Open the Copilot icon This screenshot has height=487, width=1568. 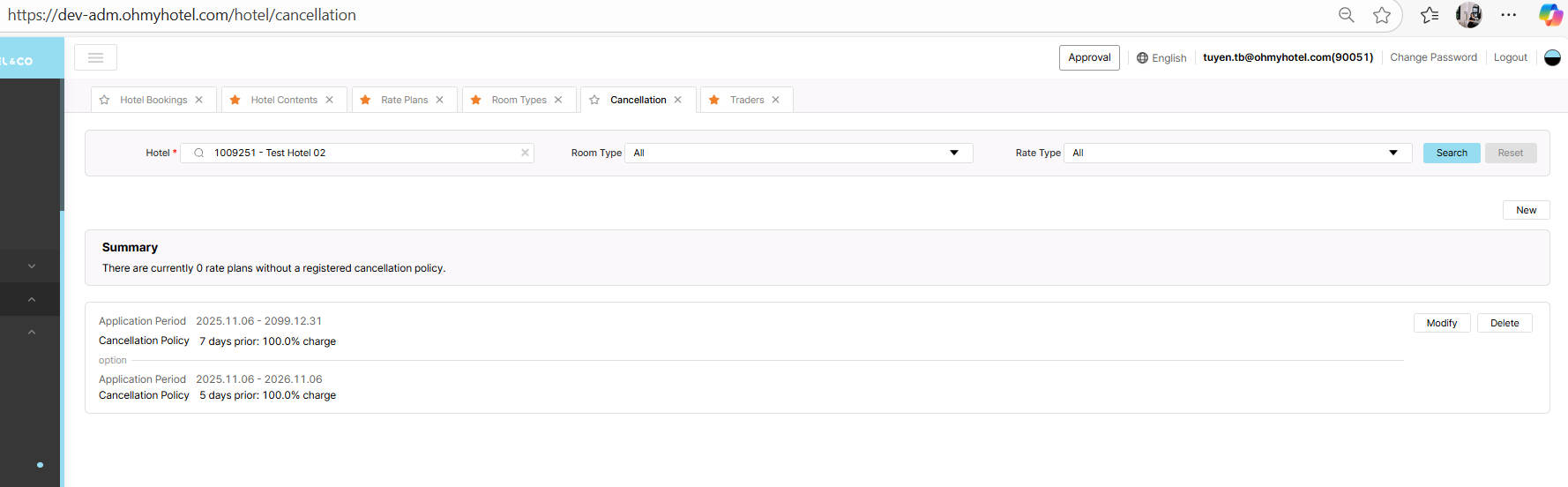pyautogui.click(x=1550, y=15)
